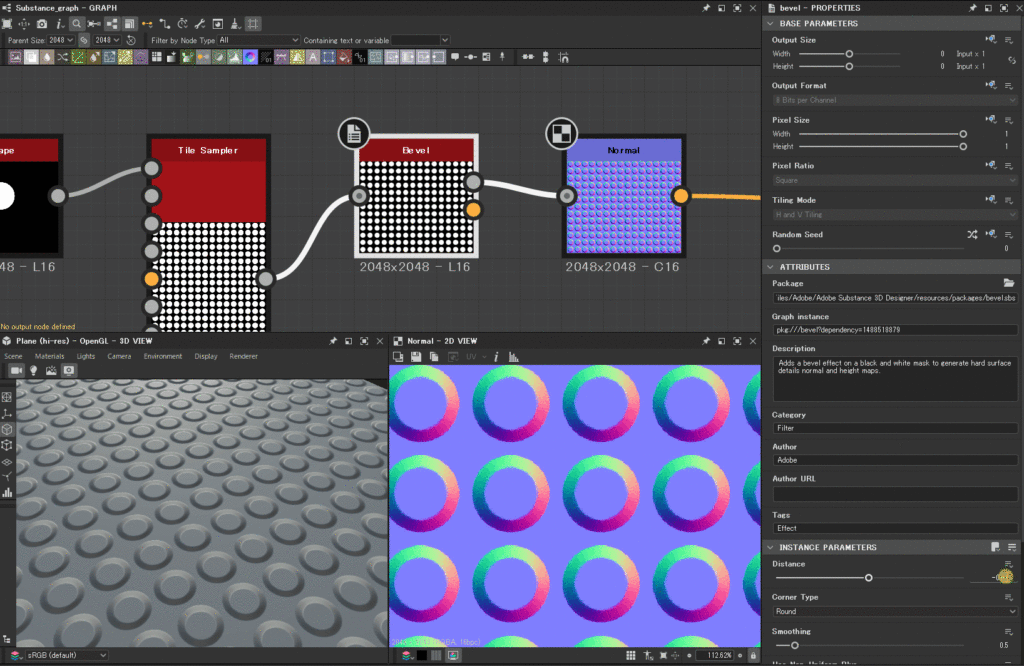Add a pin marker from node toolbar
This screenshot has width=1024, height=666.
click(502, 57)
